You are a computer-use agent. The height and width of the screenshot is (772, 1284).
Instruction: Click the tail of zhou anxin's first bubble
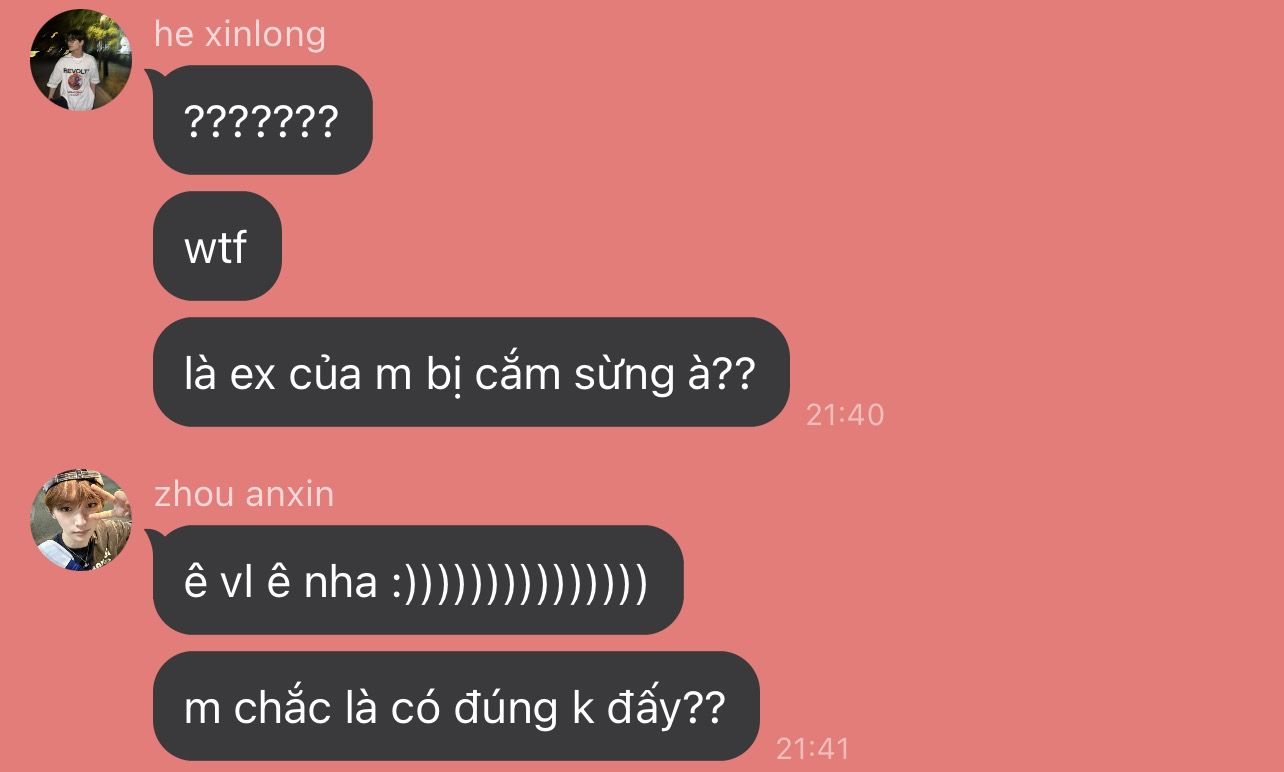tap(153, 537)
